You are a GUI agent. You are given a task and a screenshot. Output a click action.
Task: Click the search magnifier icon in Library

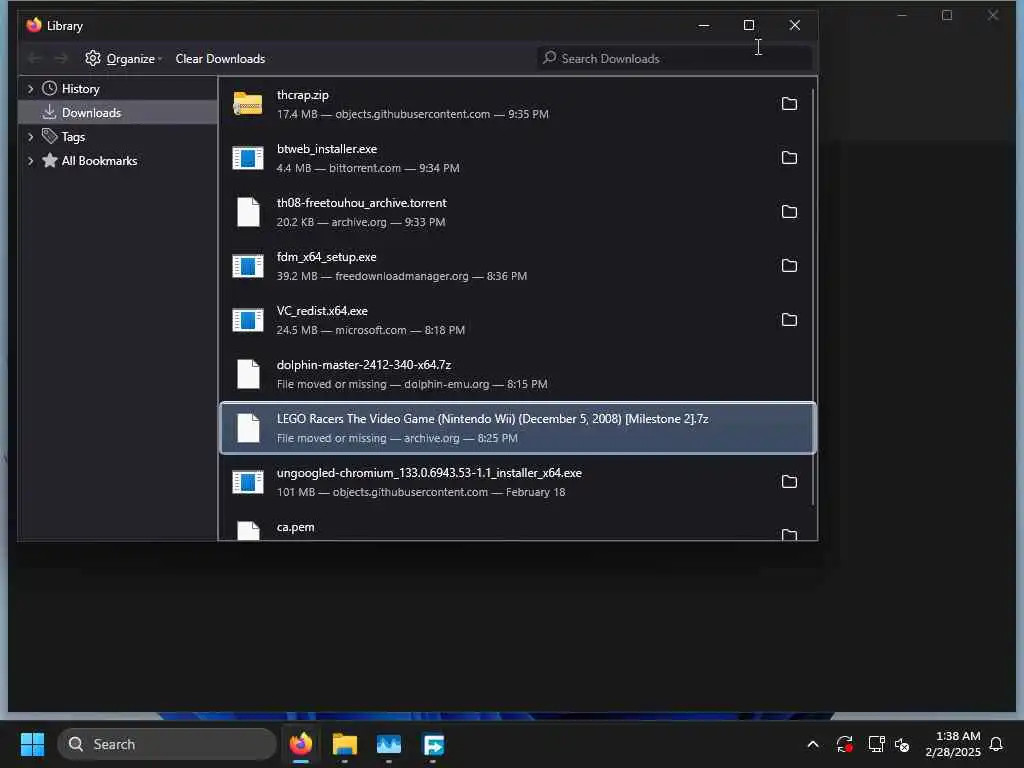pyautogui.click(x=550, y=57)
